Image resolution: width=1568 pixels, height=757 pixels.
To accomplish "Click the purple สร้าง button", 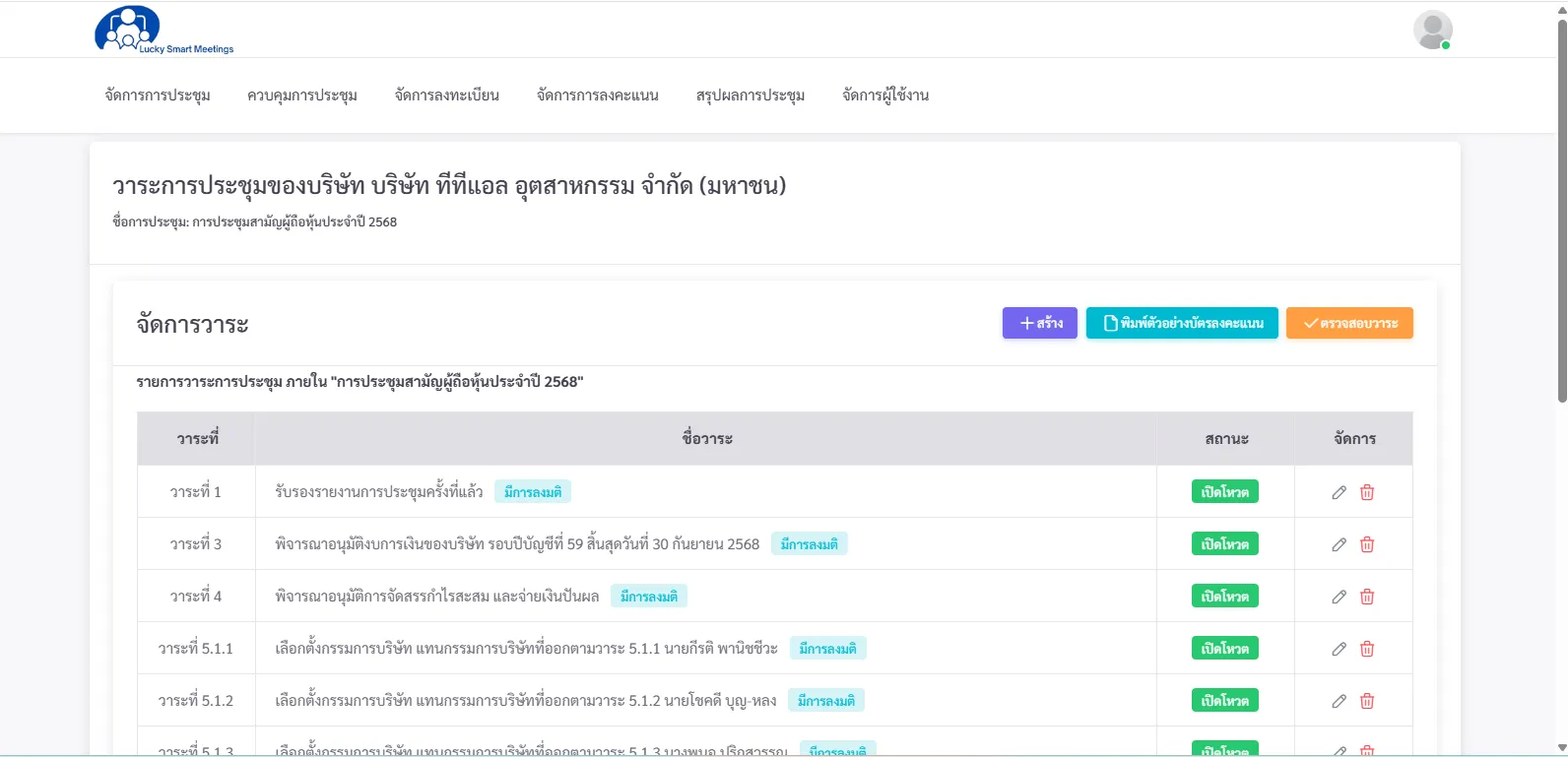I will [x=1039, y=323].
